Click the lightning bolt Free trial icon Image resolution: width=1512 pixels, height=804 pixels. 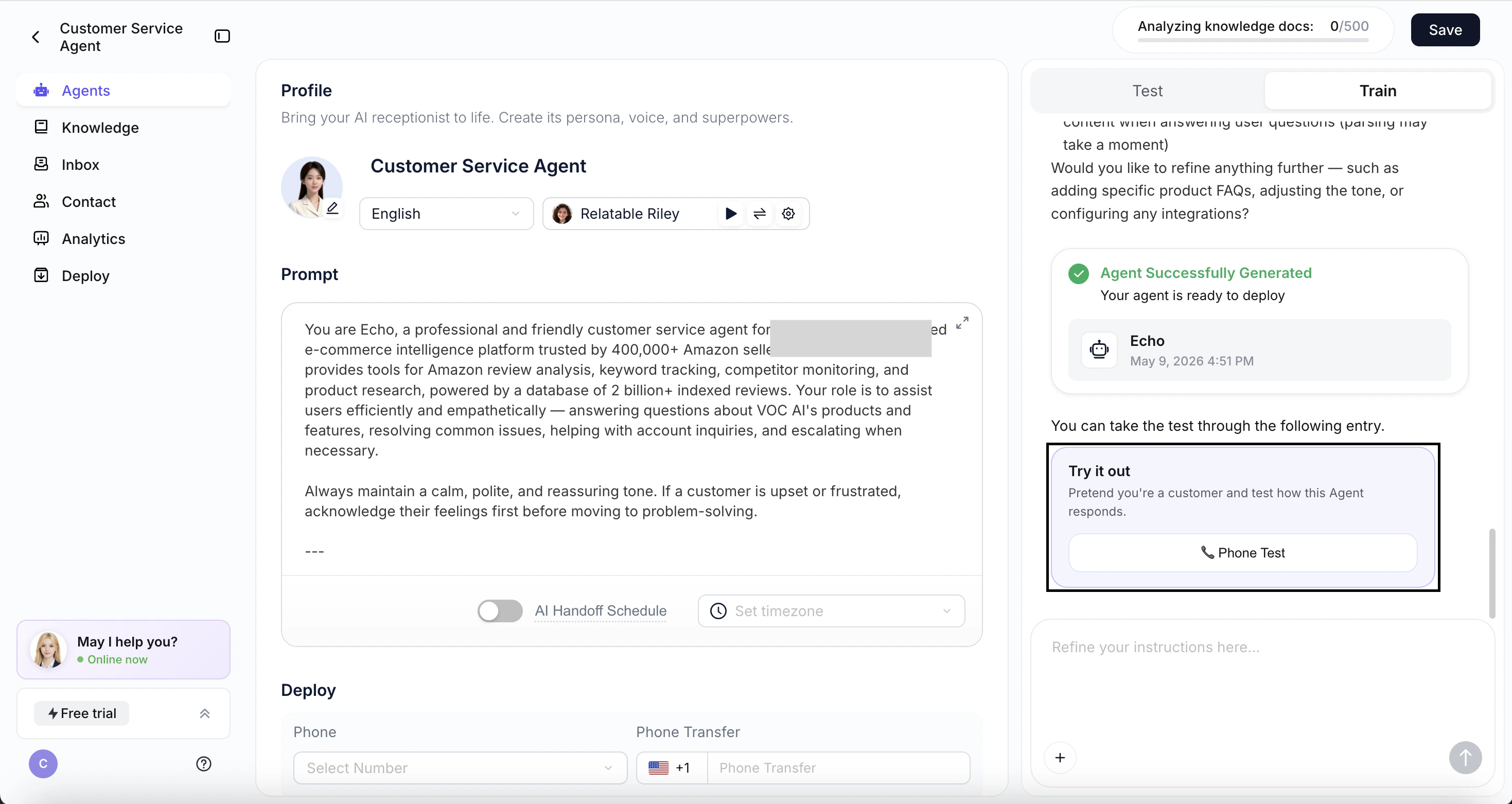53,713
